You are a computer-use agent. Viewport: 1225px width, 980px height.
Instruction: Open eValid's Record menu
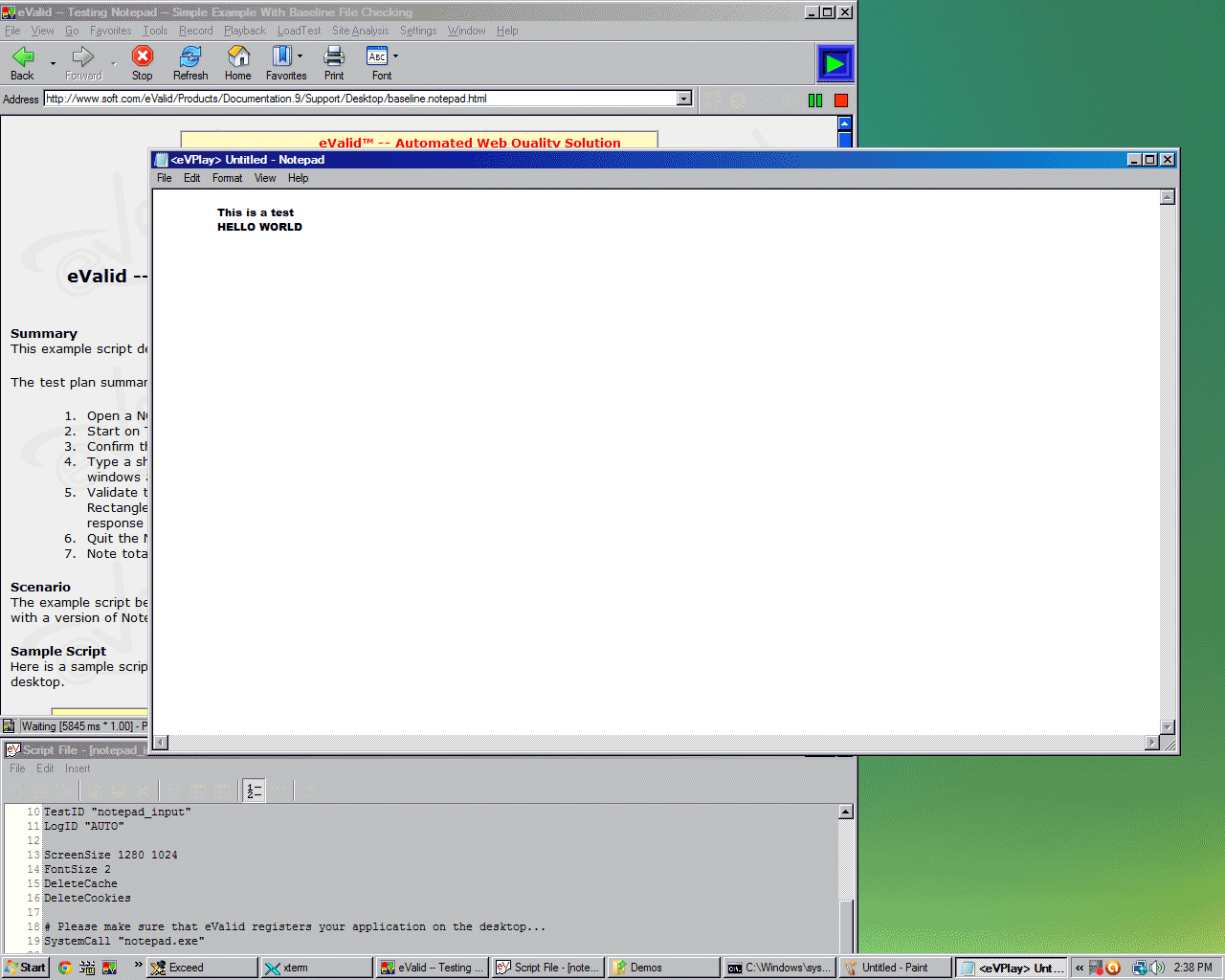coord(196,31)
